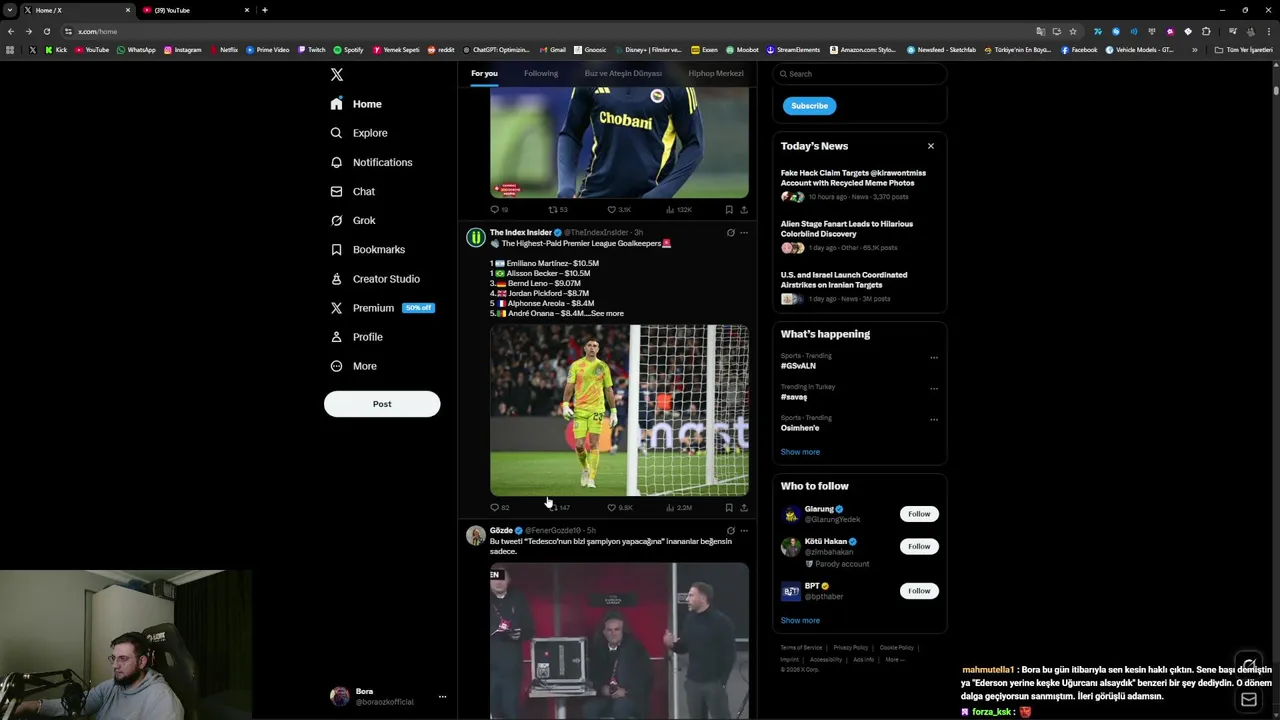The width and height of the screenshot is (1280, 720).
Task: Like the Chobani jersey post
Action: [x=619, y=210]
